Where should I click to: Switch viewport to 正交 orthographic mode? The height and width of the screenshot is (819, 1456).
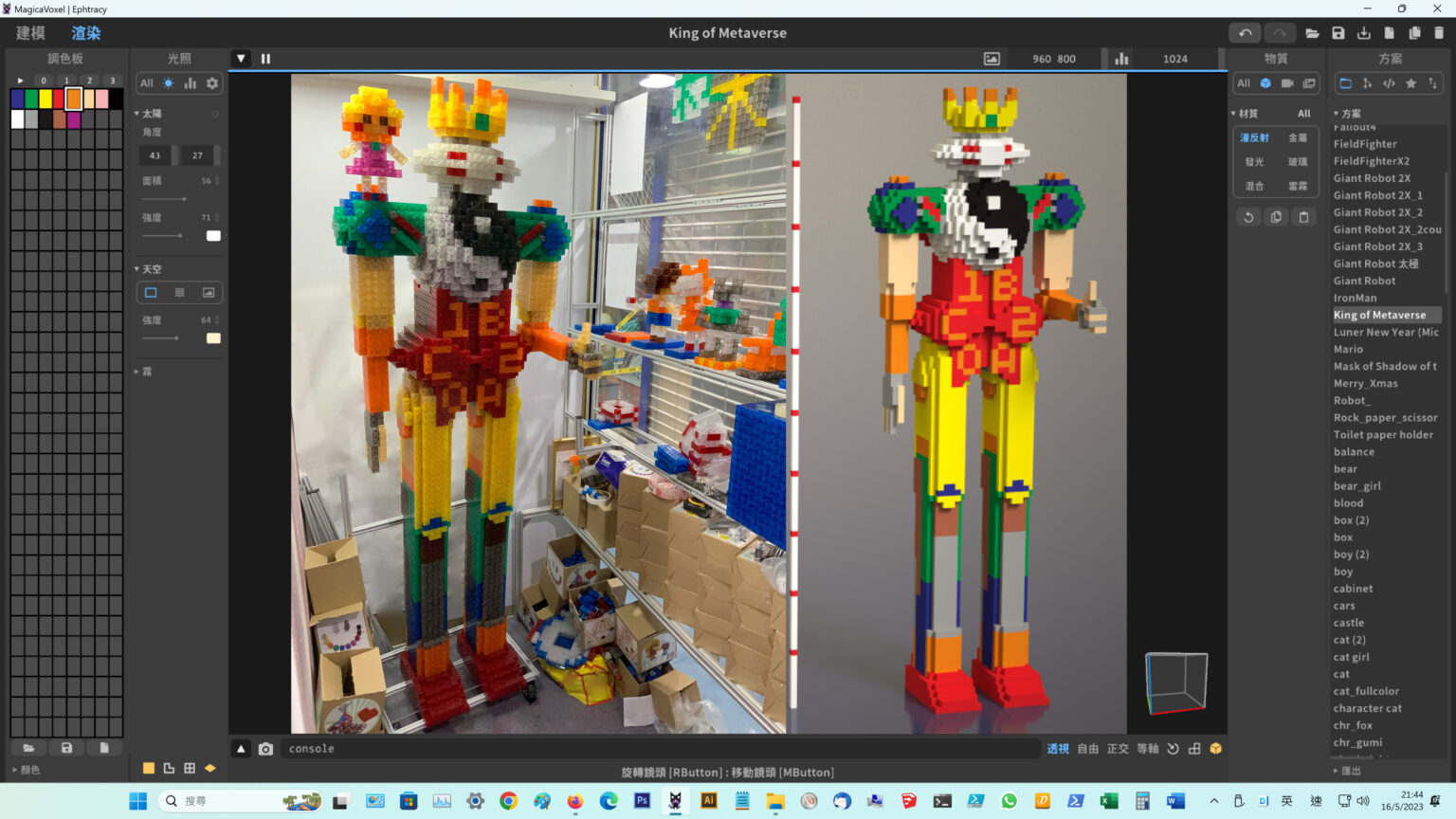click(1119, 748)
